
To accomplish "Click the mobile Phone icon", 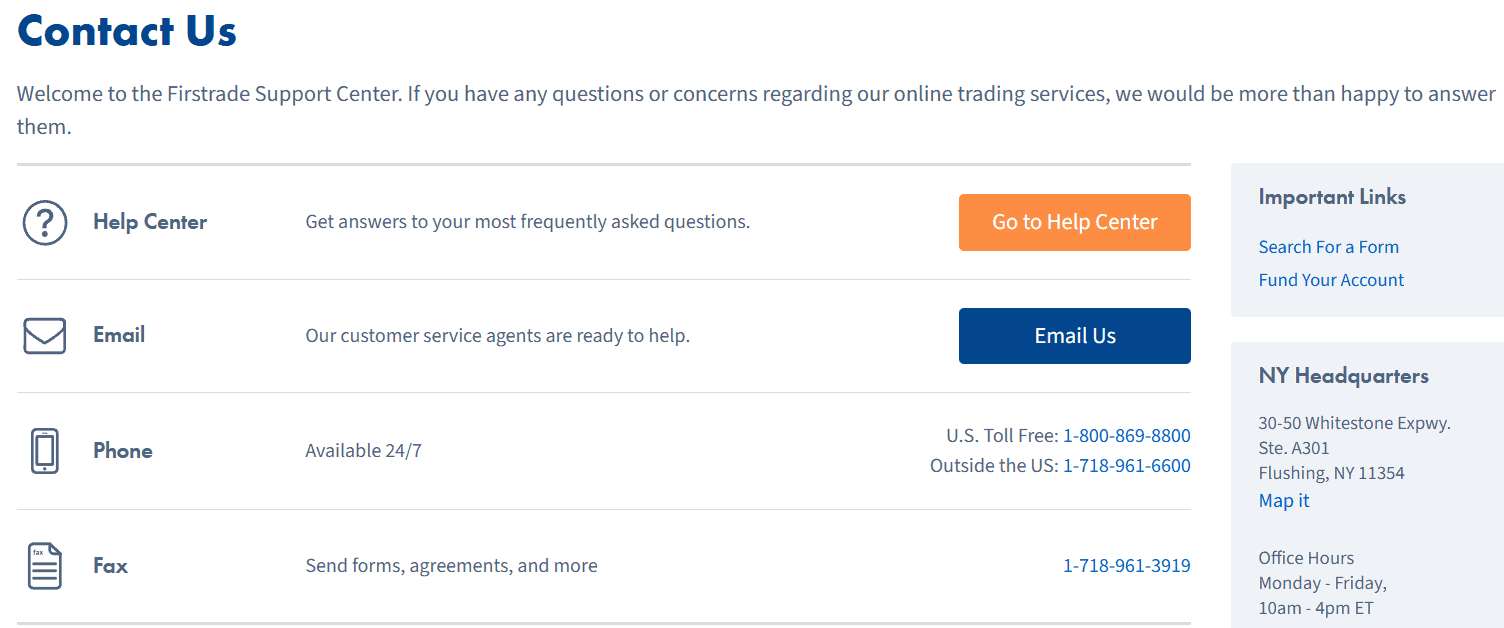I will [45, 451].
